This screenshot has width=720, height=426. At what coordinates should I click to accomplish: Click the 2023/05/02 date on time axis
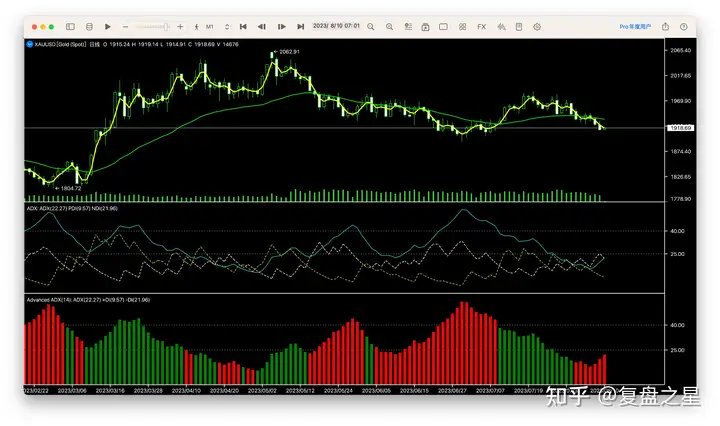click(262, 391)
